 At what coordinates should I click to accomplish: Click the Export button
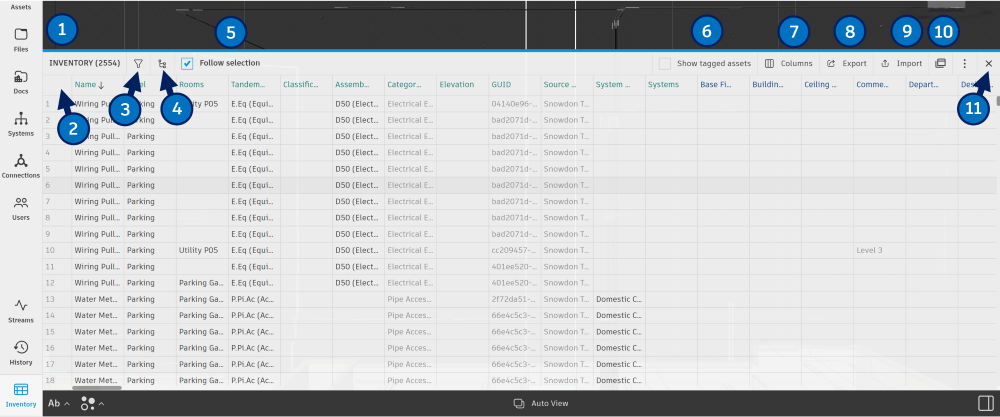[846, 63]
